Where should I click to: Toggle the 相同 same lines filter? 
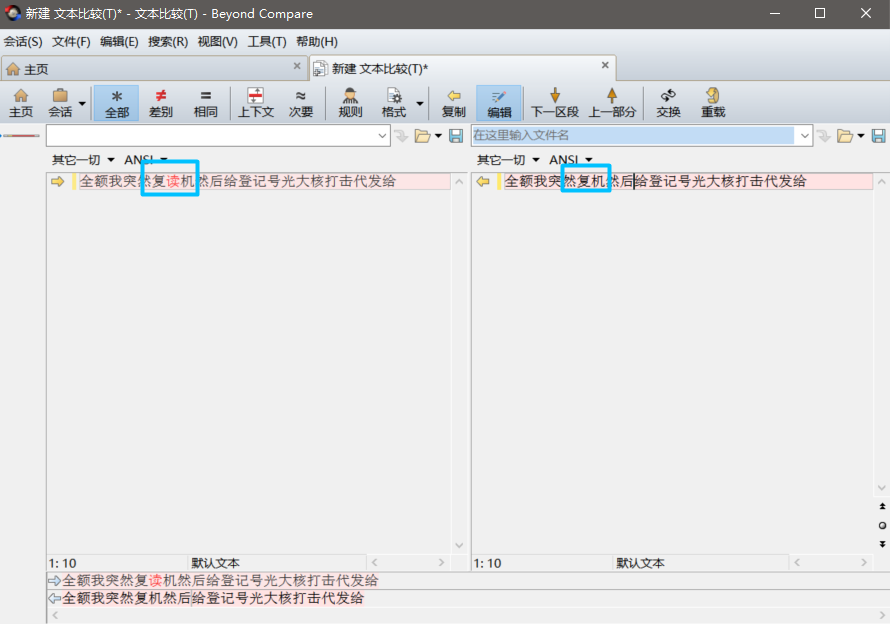point(205,103)
